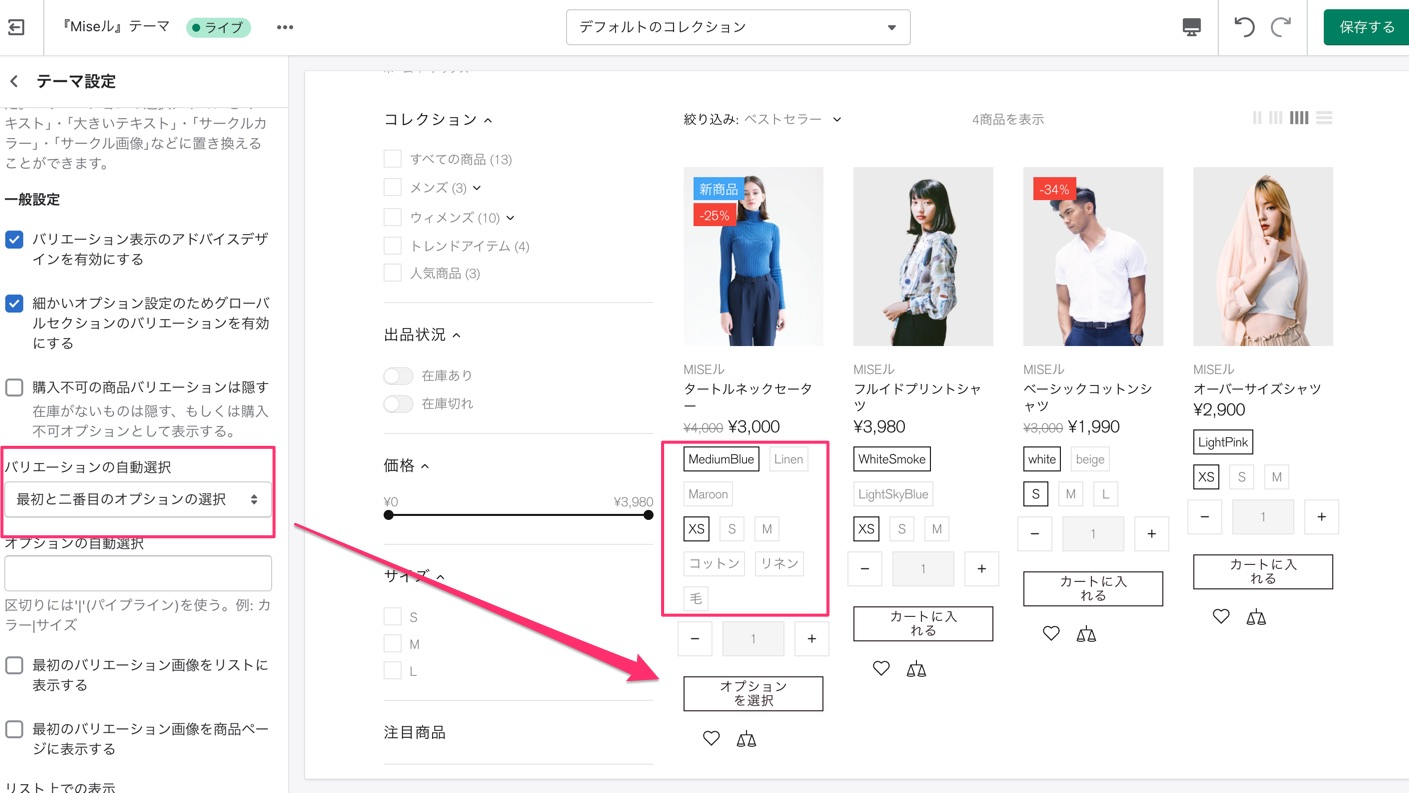
Task: Add オーバーサイズシャツ to cart
Action: (x=1263, y=571)
